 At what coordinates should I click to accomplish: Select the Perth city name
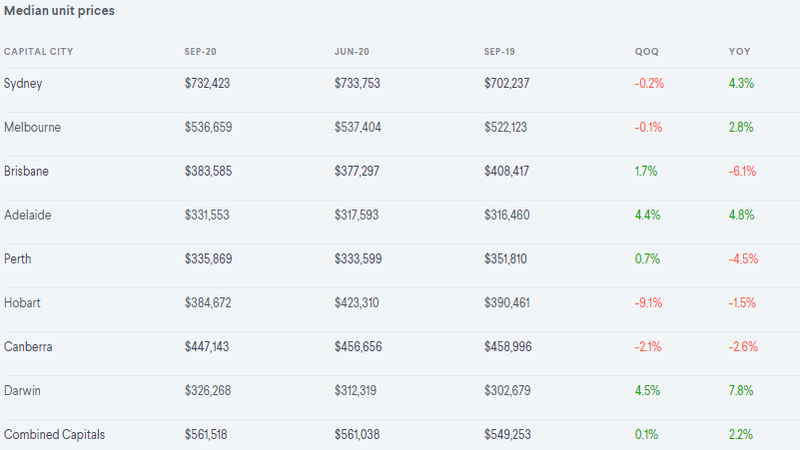(17, 259)
